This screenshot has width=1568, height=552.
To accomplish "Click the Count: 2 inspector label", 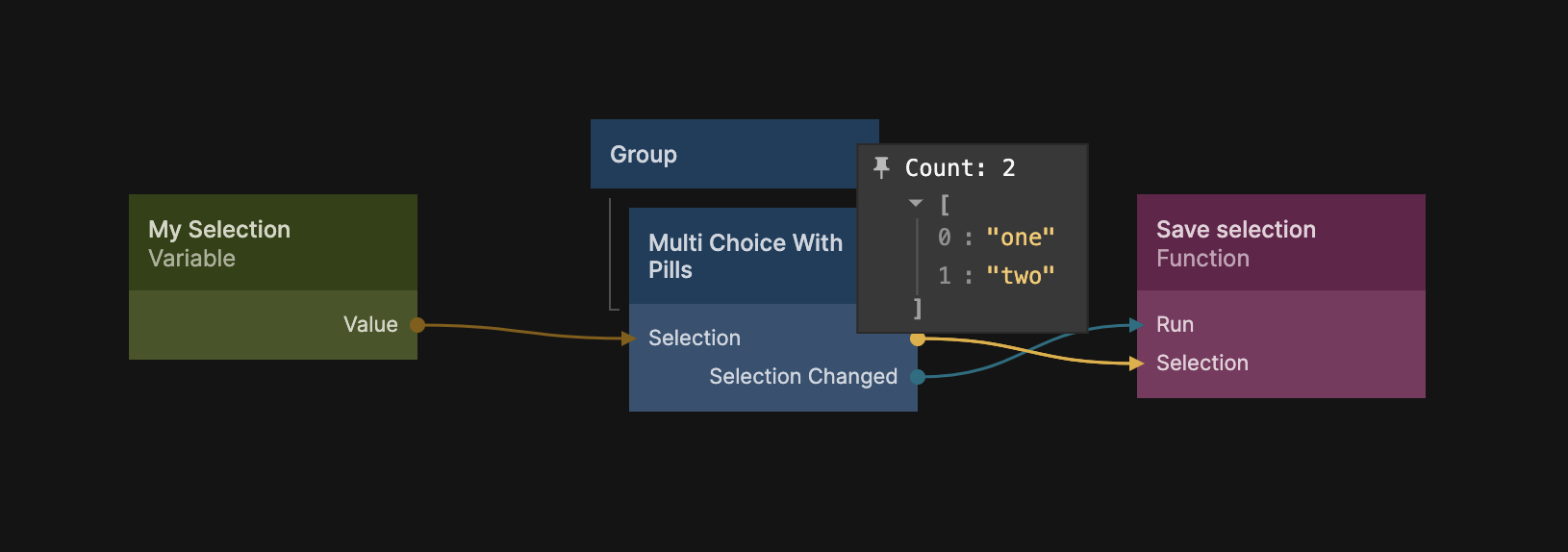I will pyautogui.click(x=960, y=168).
